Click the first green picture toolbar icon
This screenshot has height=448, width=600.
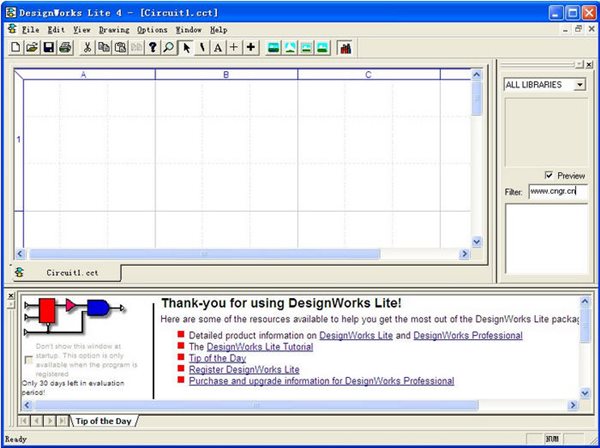tap(273, 47)
